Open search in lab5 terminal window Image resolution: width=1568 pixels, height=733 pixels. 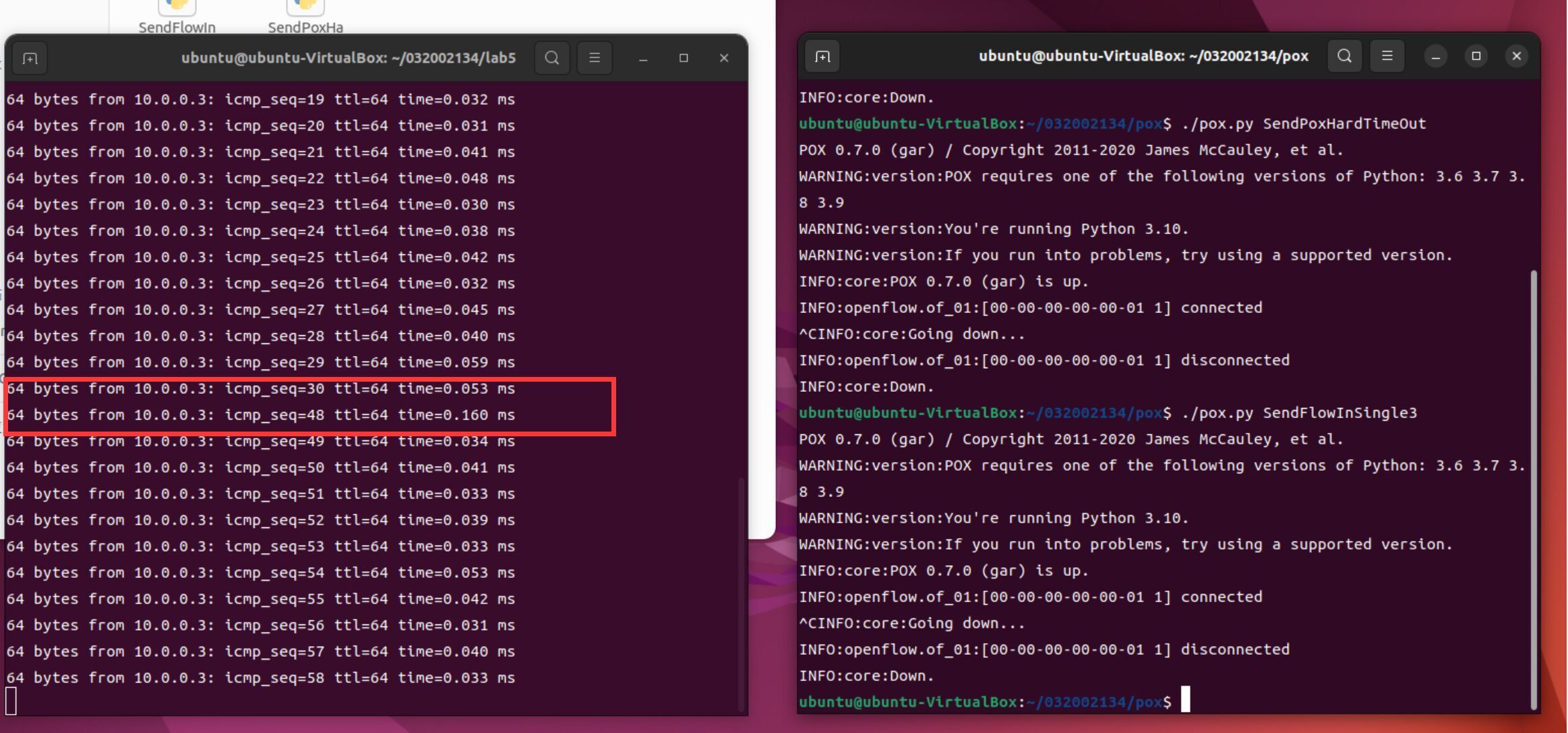click(x=552, y=58)
